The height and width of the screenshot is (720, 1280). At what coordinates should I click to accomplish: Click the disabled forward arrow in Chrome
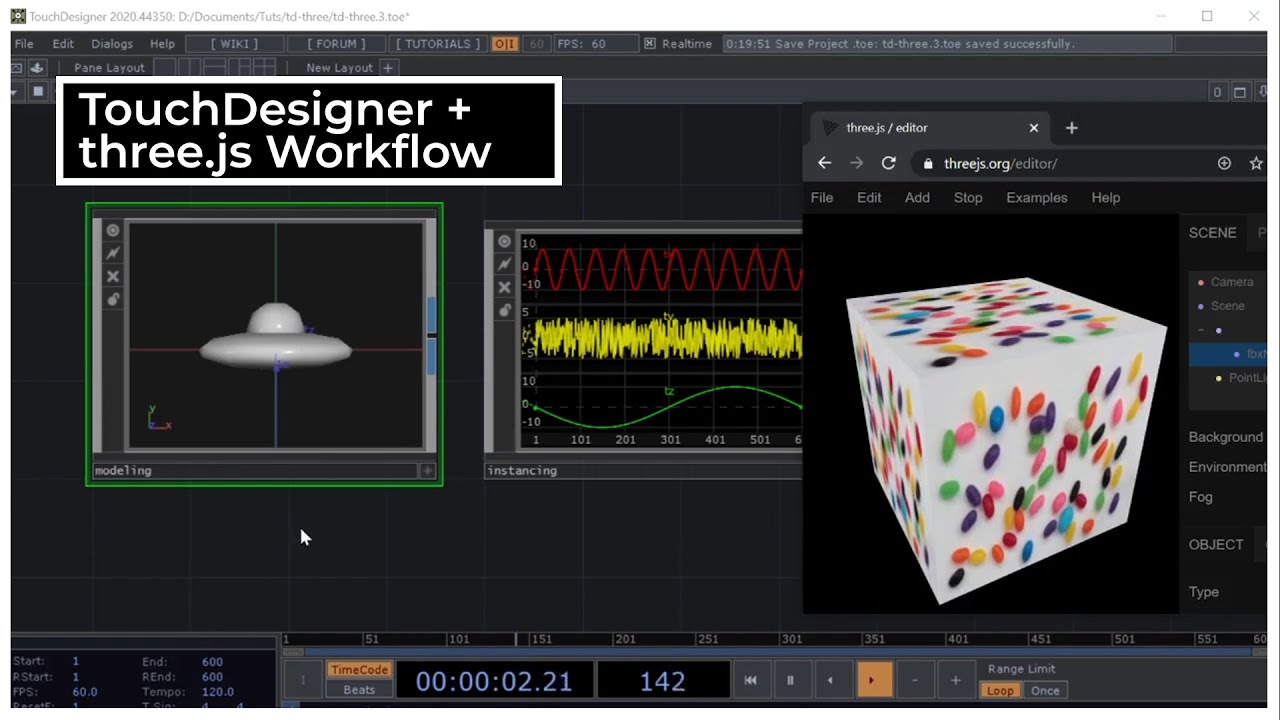tap(856, 163)
